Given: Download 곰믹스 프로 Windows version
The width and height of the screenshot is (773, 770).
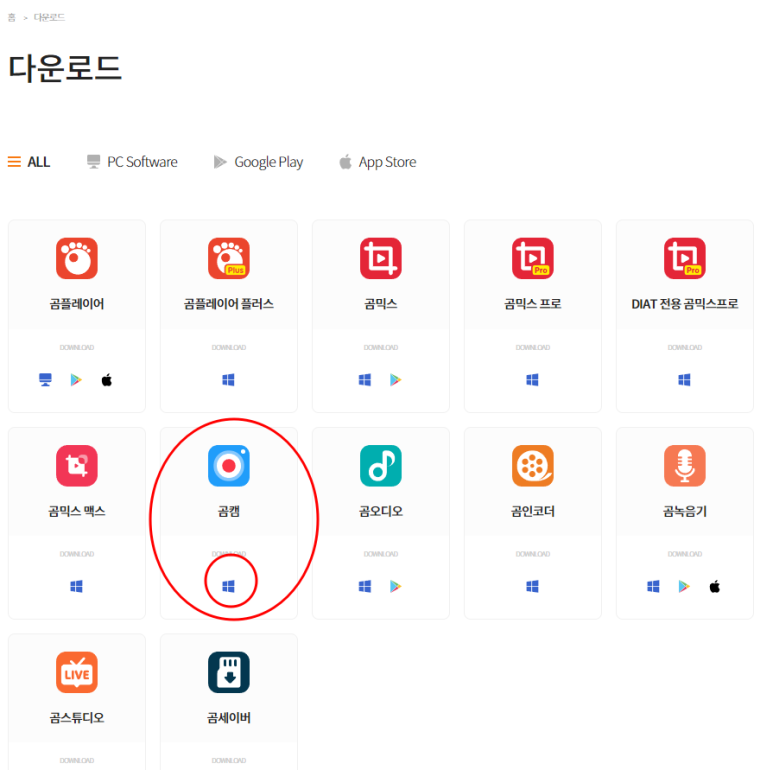Looking at the screenshot, I should click(532, 380).
